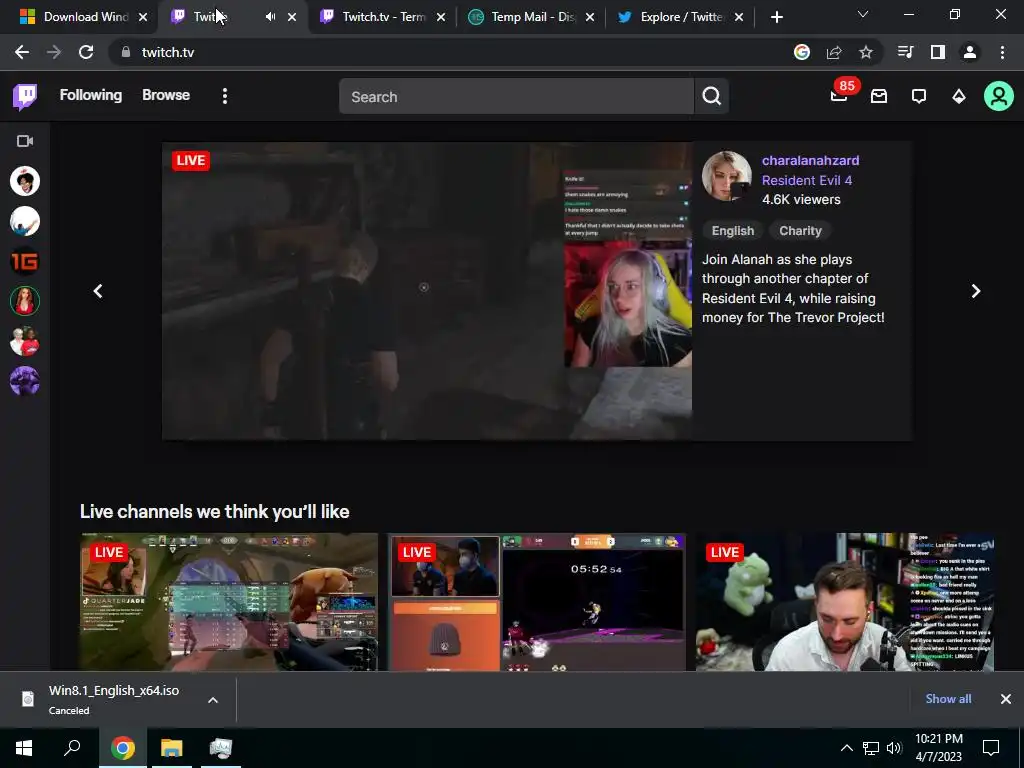
Task: Open the Resident Evil 4 category link
Action: point(807,180)
